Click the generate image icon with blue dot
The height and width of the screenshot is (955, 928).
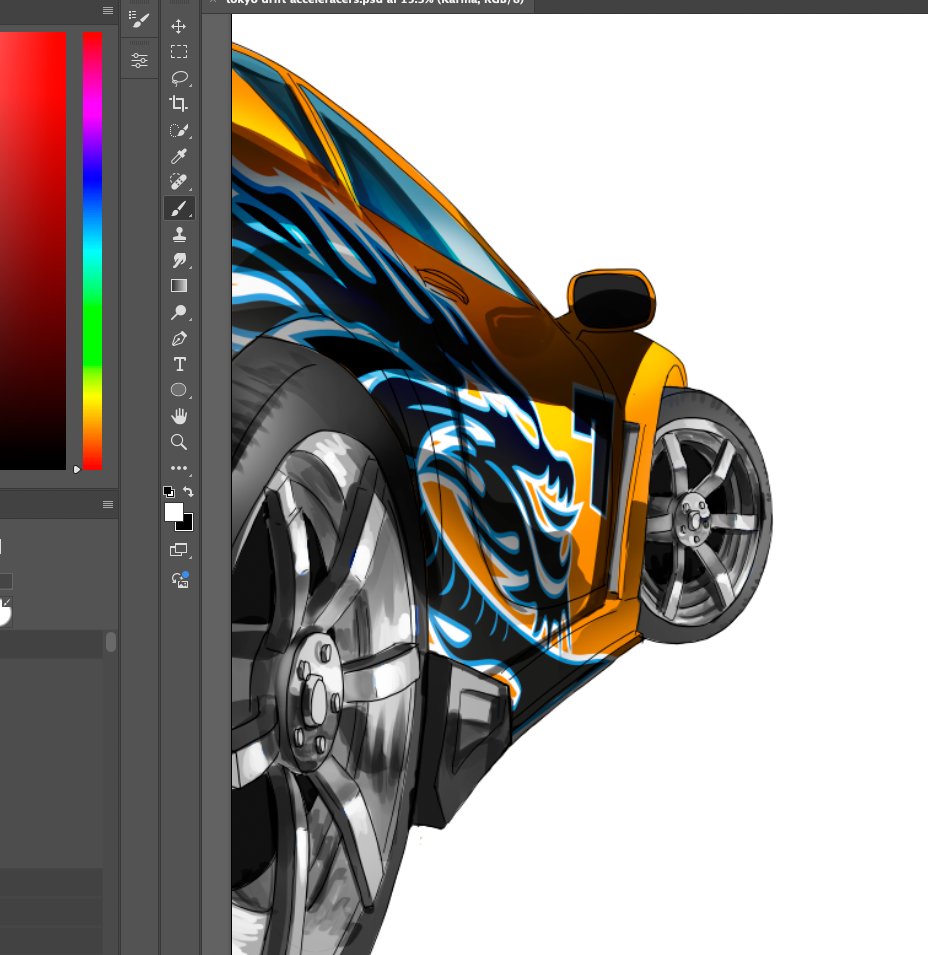pos(180,579)
